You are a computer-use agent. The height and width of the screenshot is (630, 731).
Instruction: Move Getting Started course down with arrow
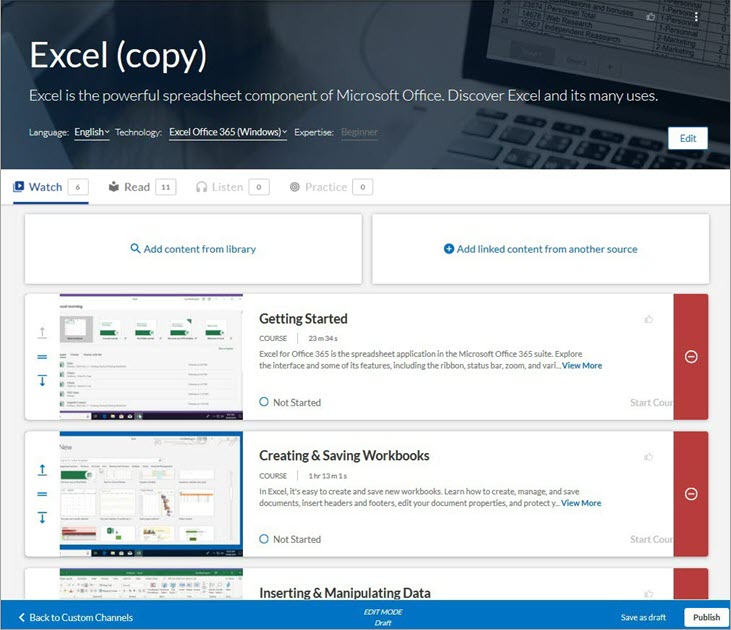click(42, 380)
